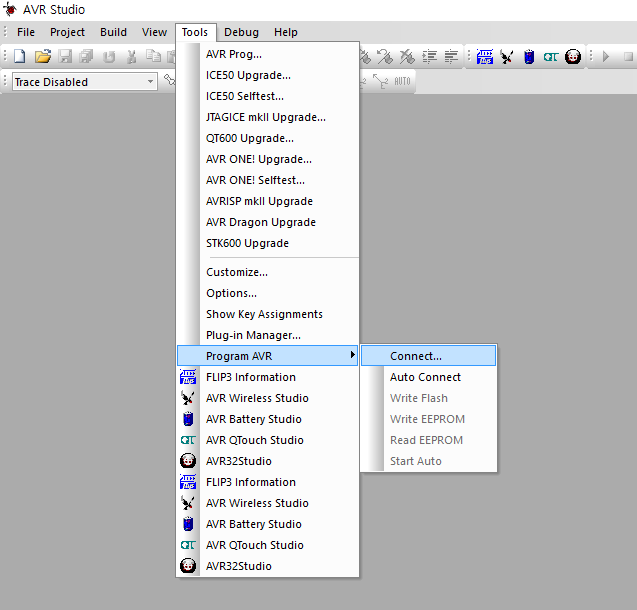Open Options... from Tools menu
The image size is (637, 610).
267,293
